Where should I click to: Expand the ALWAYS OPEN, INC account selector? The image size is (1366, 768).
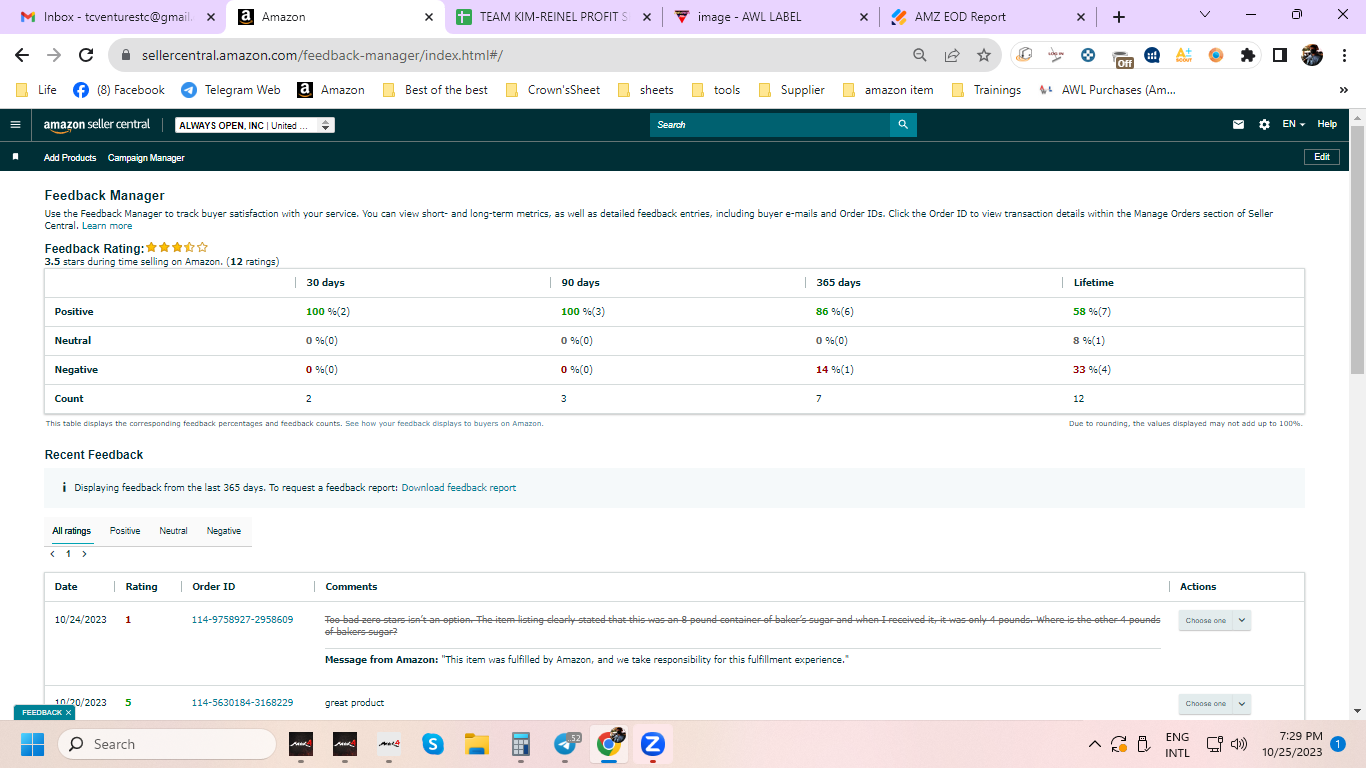255,125
